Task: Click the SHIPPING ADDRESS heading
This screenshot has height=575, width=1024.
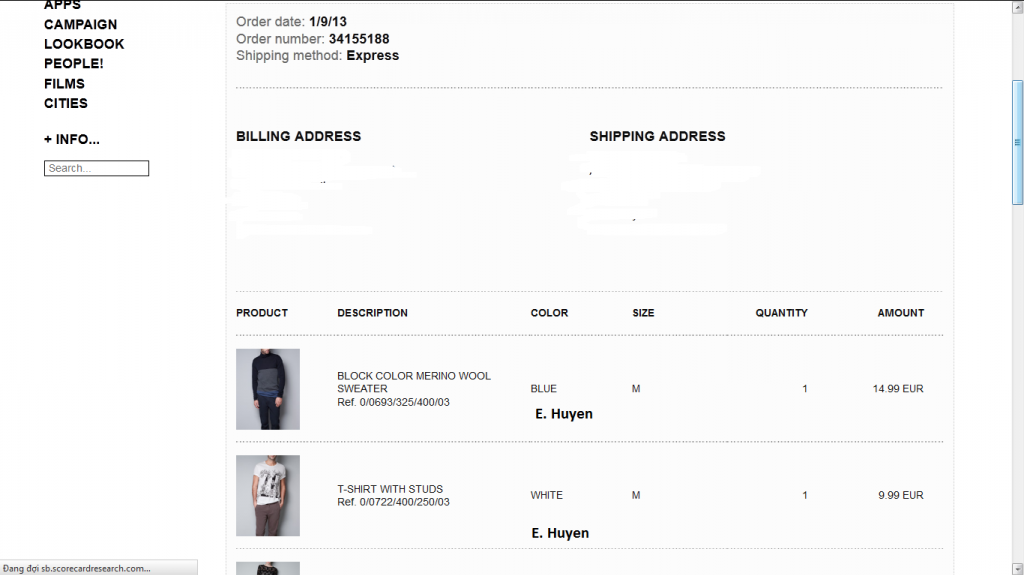Action: (x=657, y=136)
